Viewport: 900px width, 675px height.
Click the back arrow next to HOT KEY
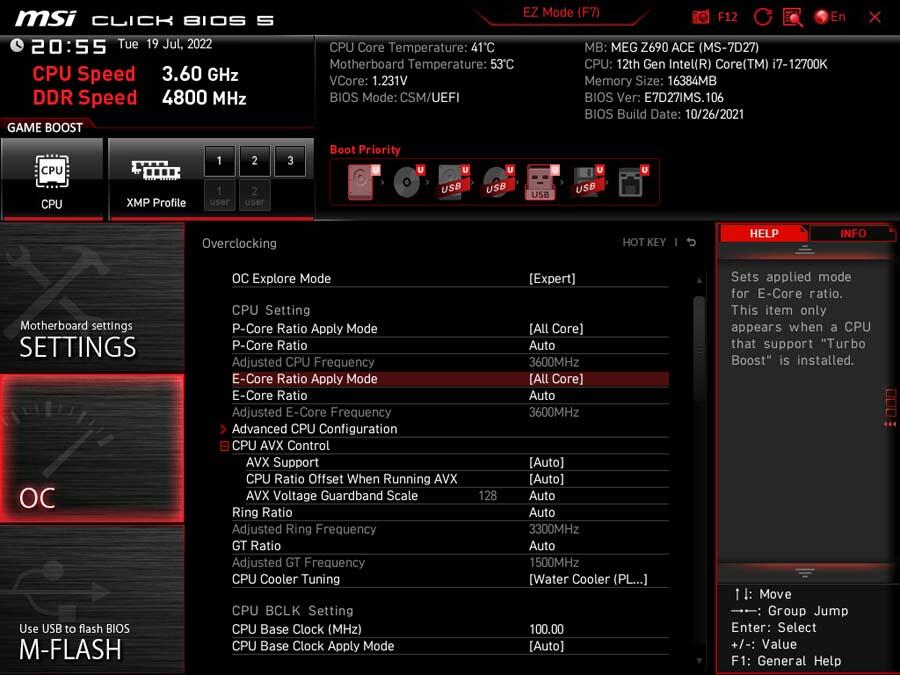pos(691,242)
